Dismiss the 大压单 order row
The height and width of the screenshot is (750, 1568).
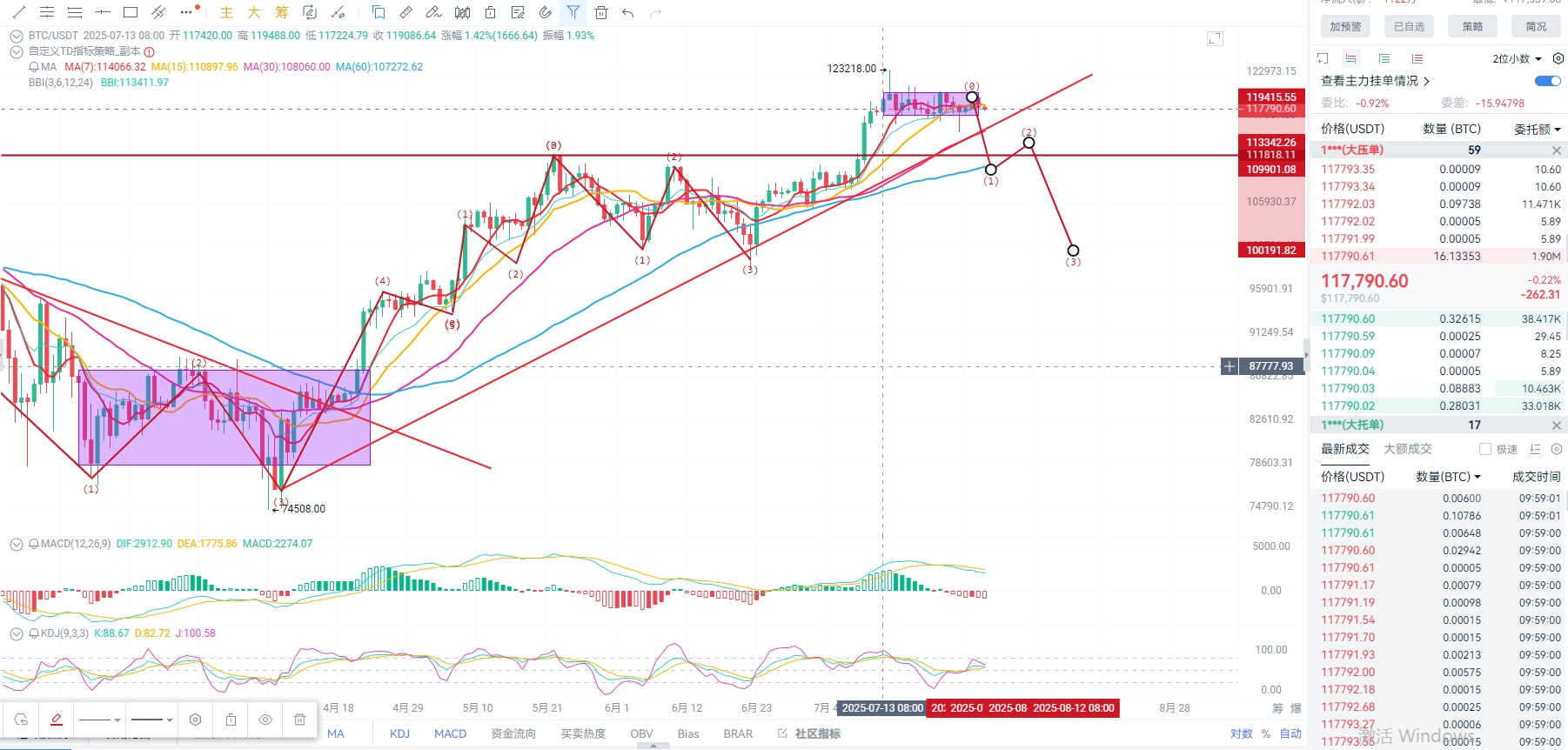point(1556,151)
